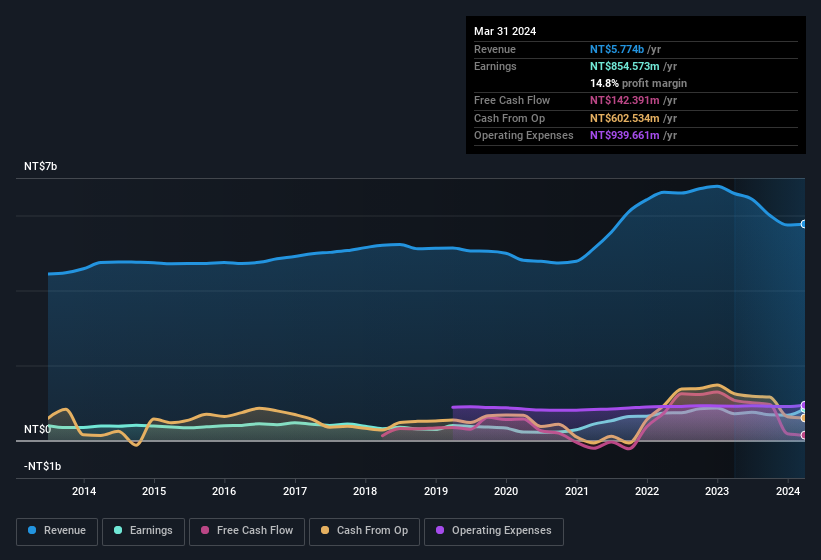Screen dimensions: 821x560
Task: Click the pink Free Cash Flow endpoint marker
Action: (x=804, y=435)
